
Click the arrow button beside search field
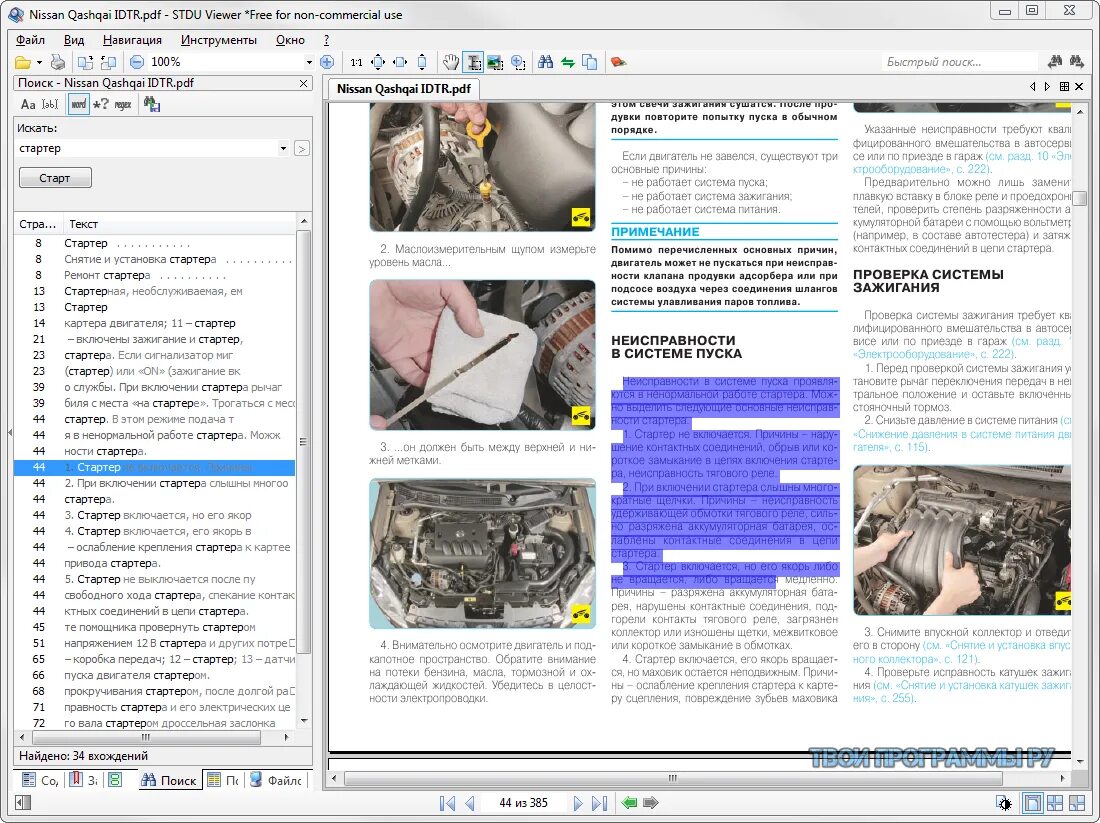(x=302, y=149)
